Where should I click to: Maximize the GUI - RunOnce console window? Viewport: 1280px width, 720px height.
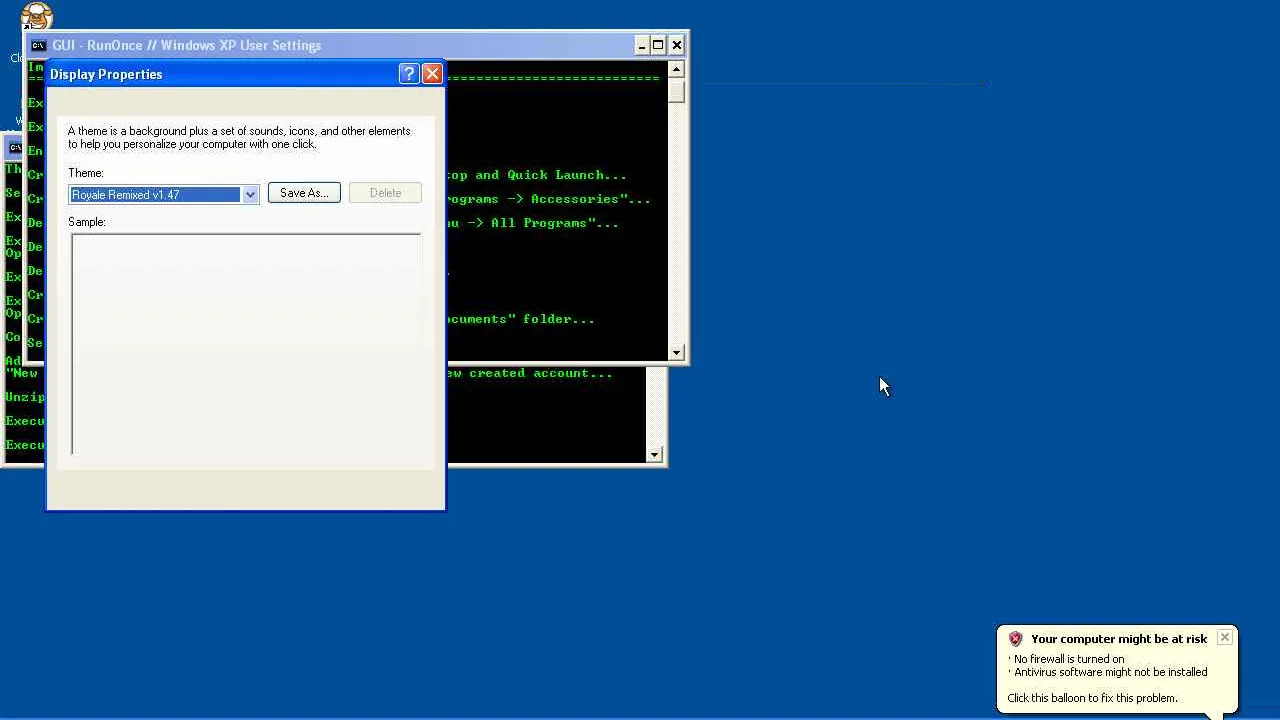point(659,45)
